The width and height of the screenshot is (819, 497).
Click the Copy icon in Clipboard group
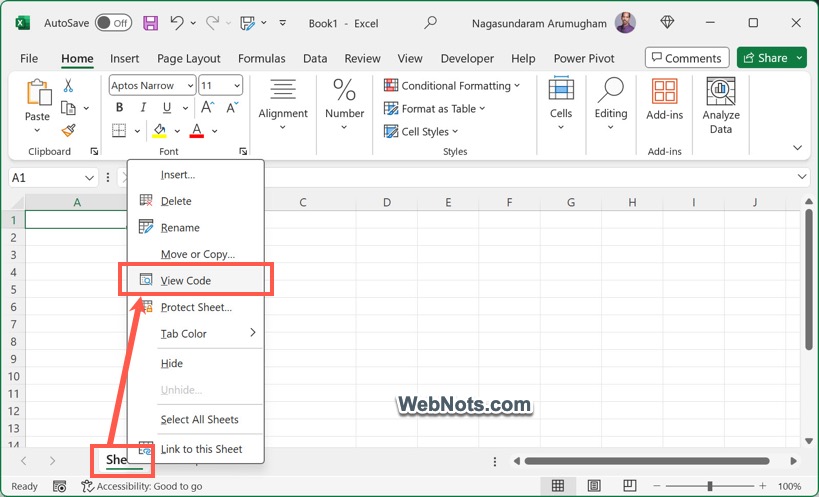point(68,108)
